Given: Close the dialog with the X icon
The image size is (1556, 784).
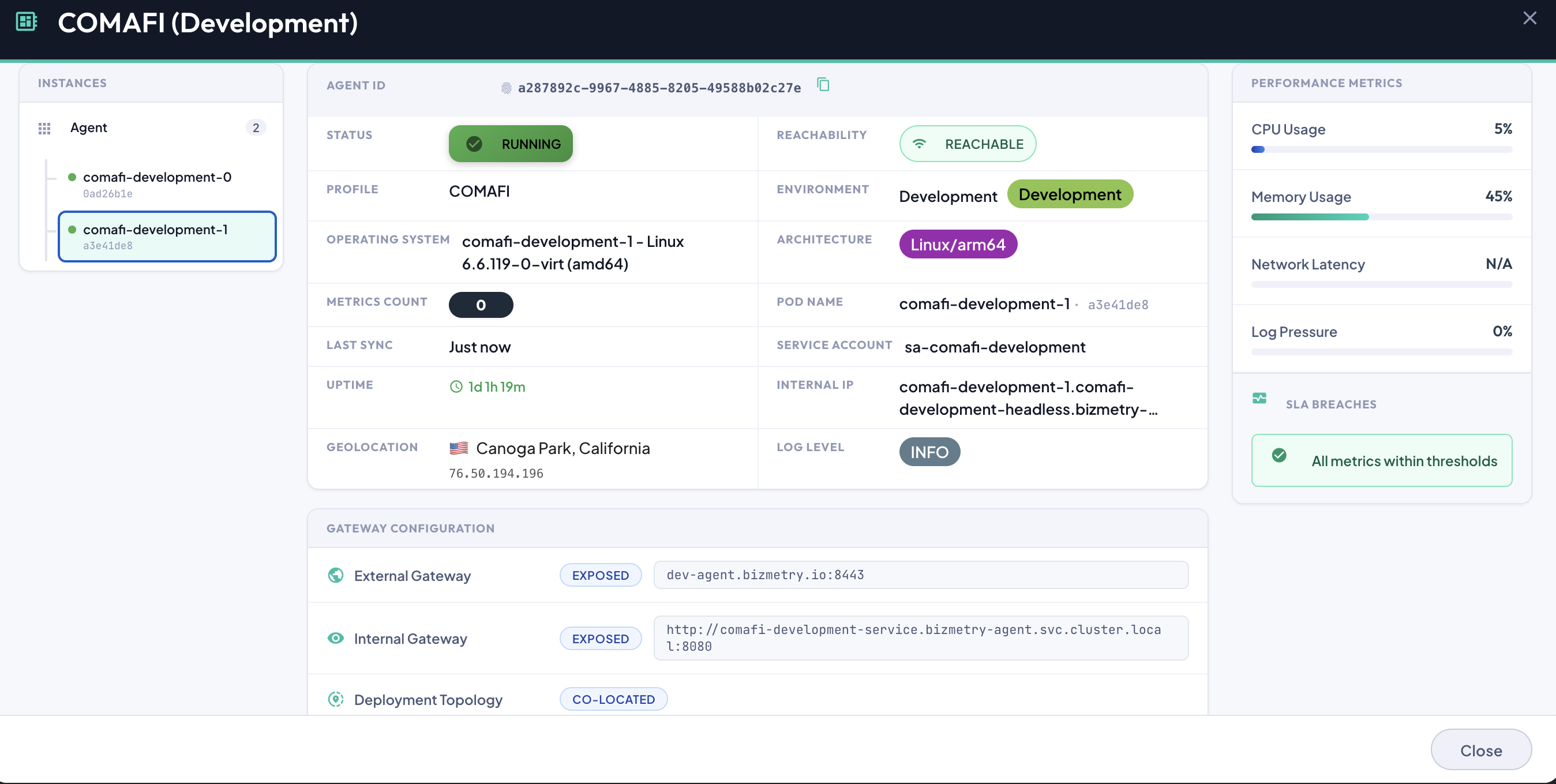Looking at the screenshot, I should click(x=1529, y=18).
